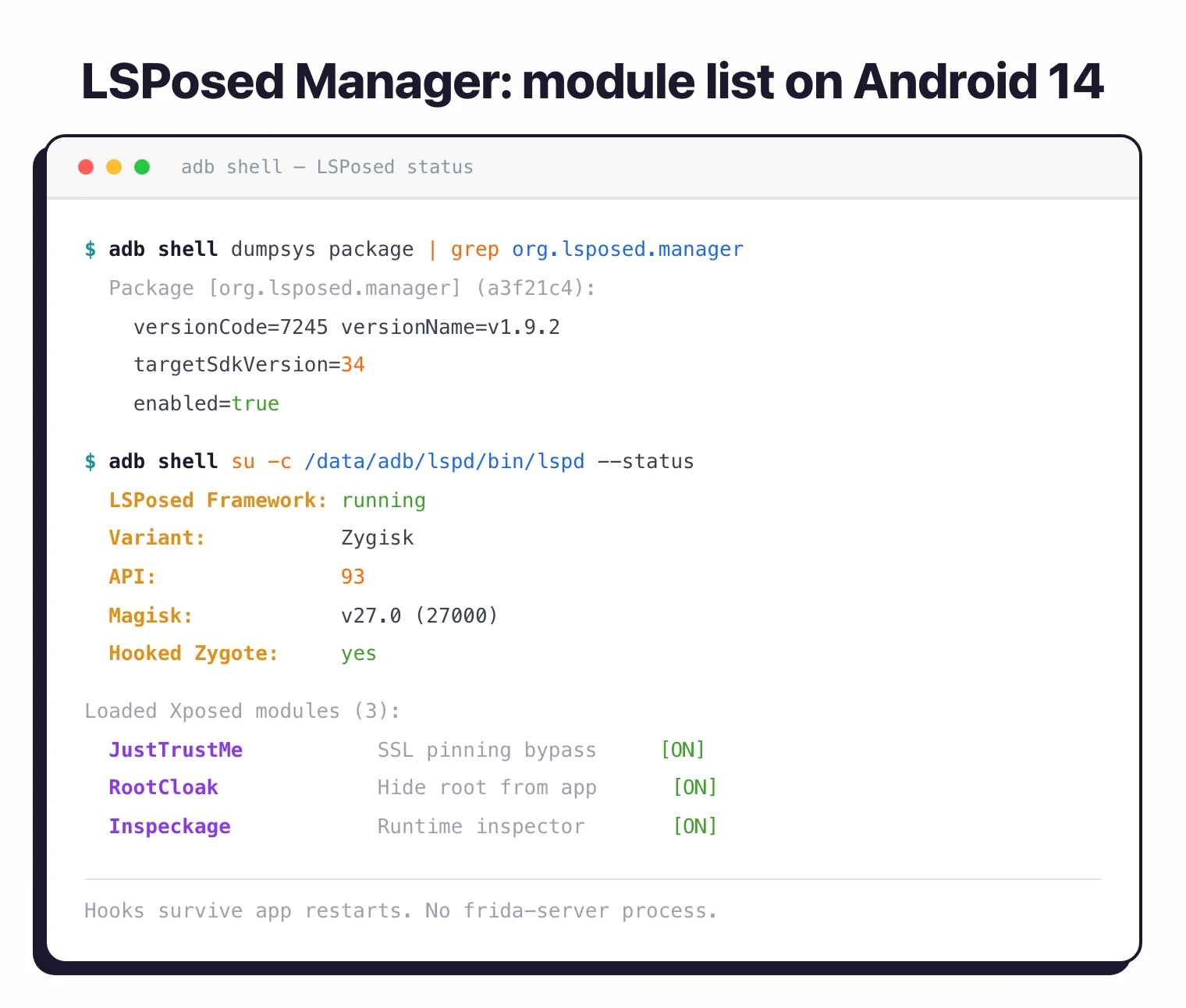The image size is (1186, 1008).
Task: Click the green maximize window dot
Action: click(x=142, y=167)
